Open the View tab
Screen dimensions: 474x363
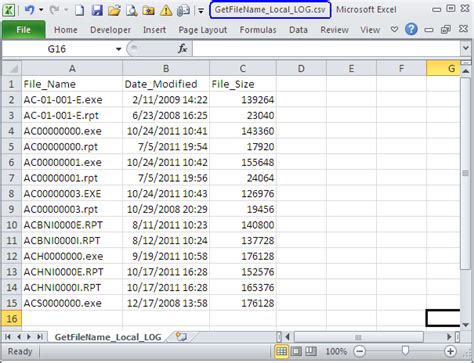coord(370,30)
